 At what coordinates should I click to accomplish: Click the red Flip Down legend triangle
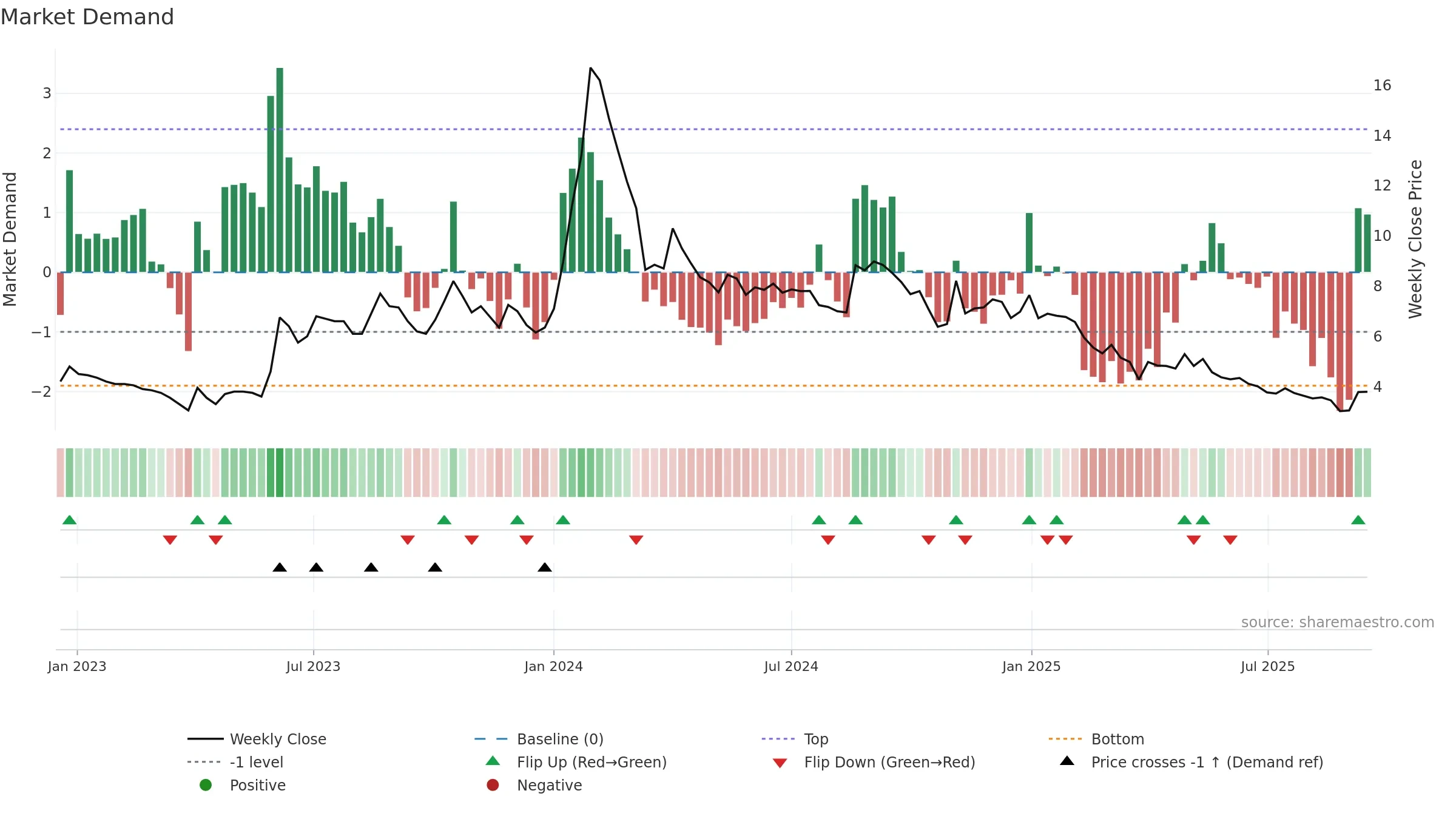coord(780,763)
